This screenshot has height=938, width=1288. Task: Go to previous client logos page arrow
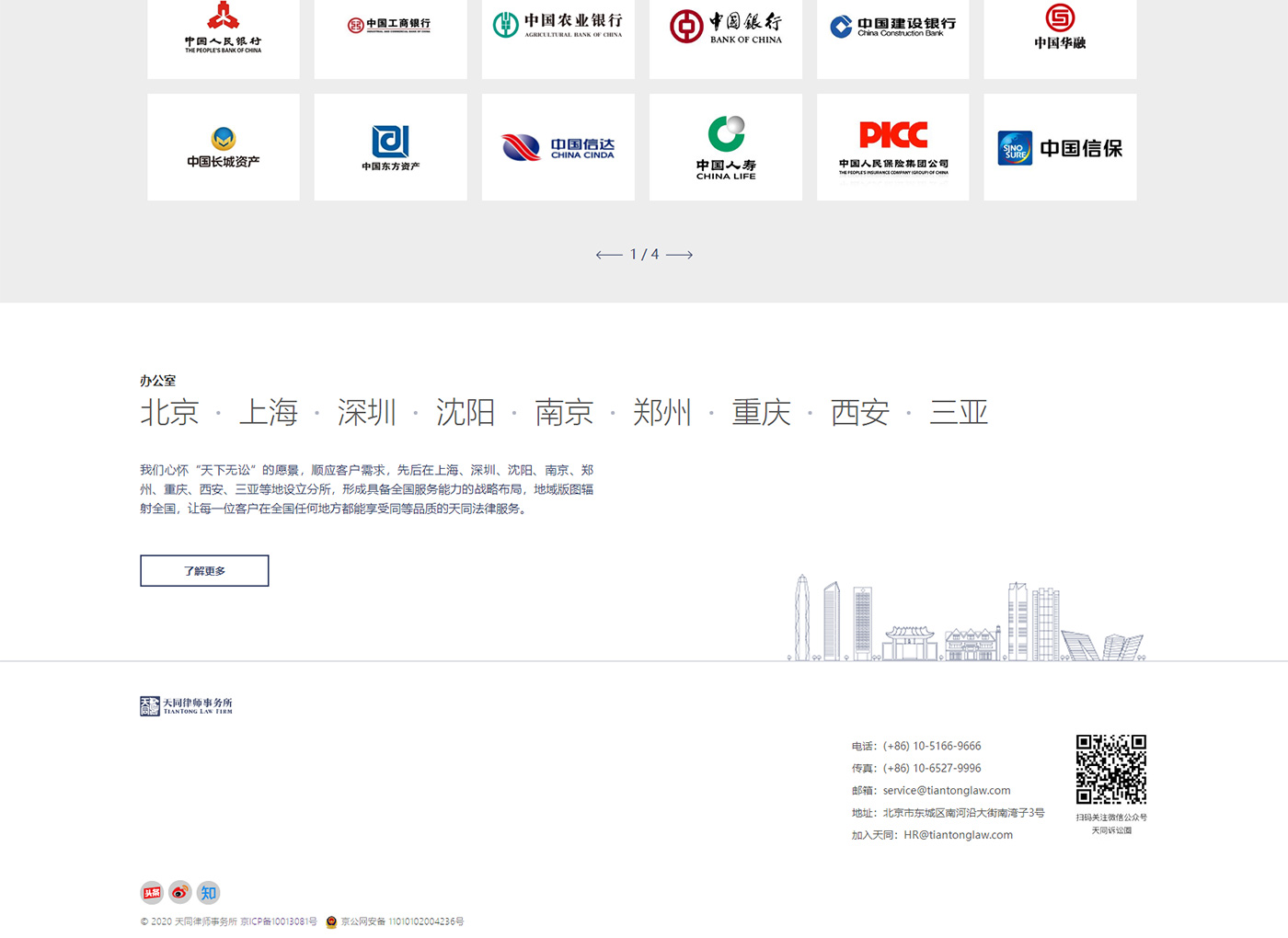pyautogui.click(x=609, y=255)
